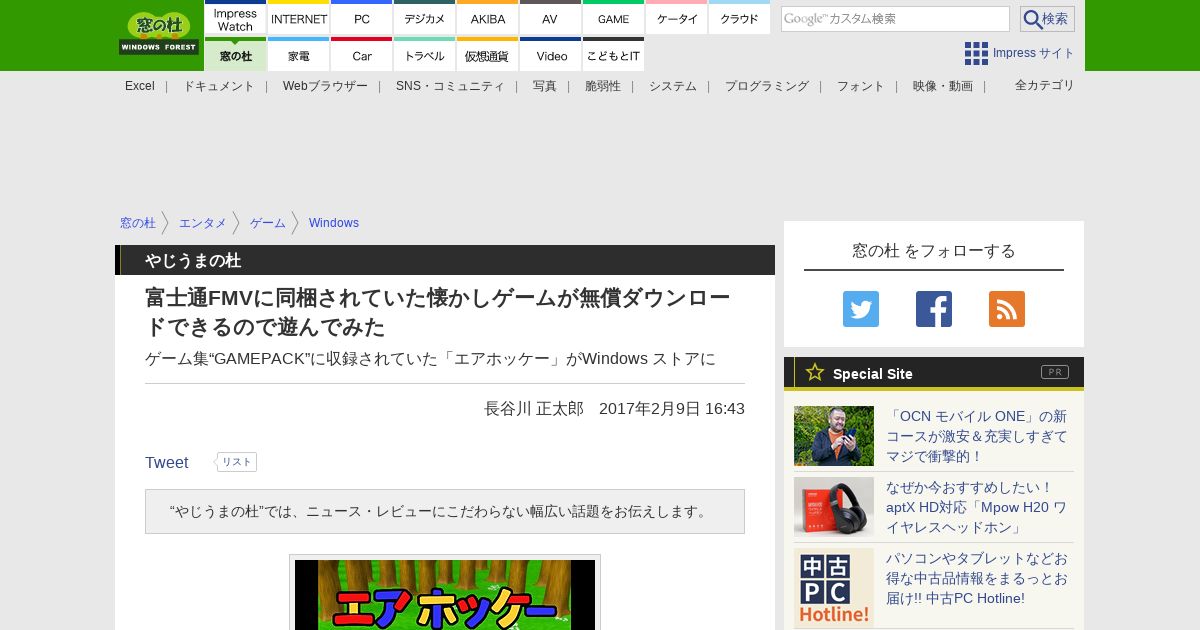Open the GAME tab

[x=613, y=19]
